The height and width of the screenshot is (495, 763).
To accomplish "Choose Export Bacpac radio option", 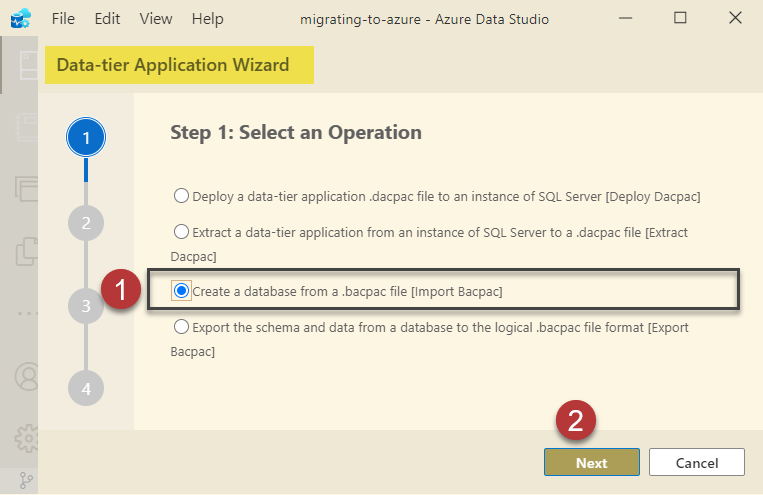I will coord(181,327).
